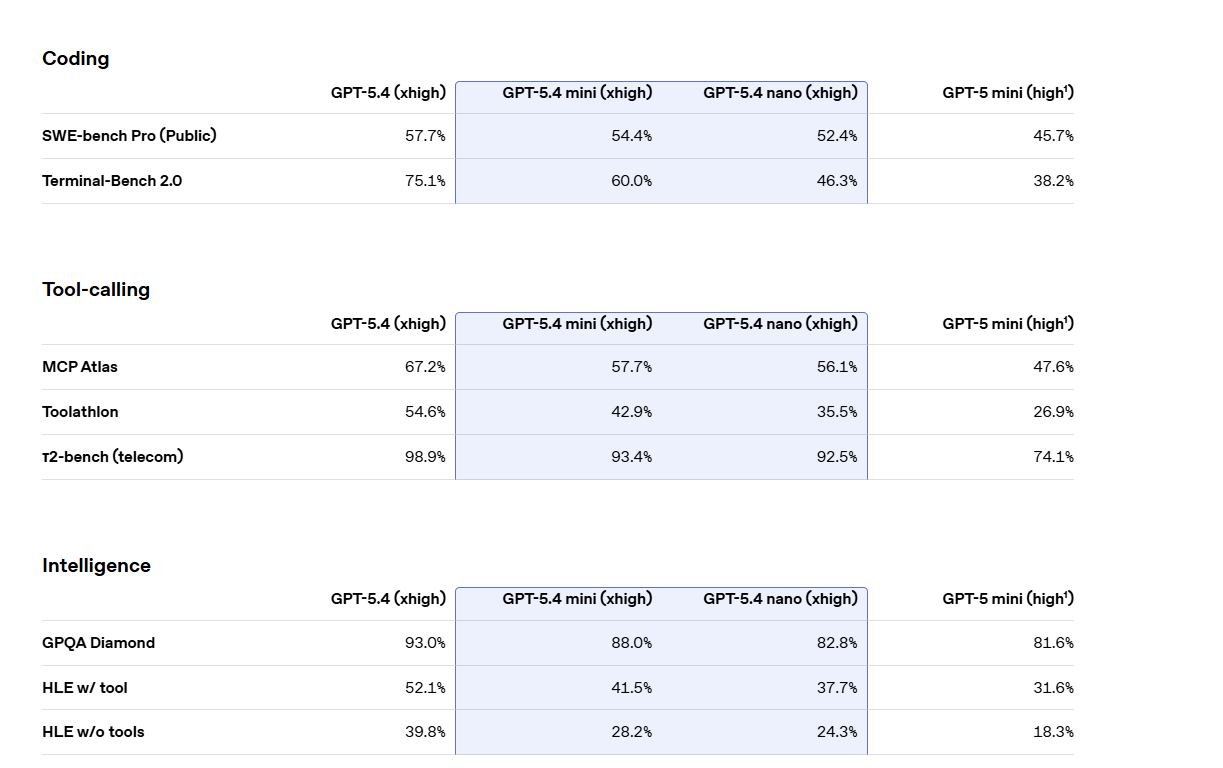Click GPT-5 mini (high) header in Intelligence table
This screenshot has height=768, width=1223.
click(x=1008, y=599)
